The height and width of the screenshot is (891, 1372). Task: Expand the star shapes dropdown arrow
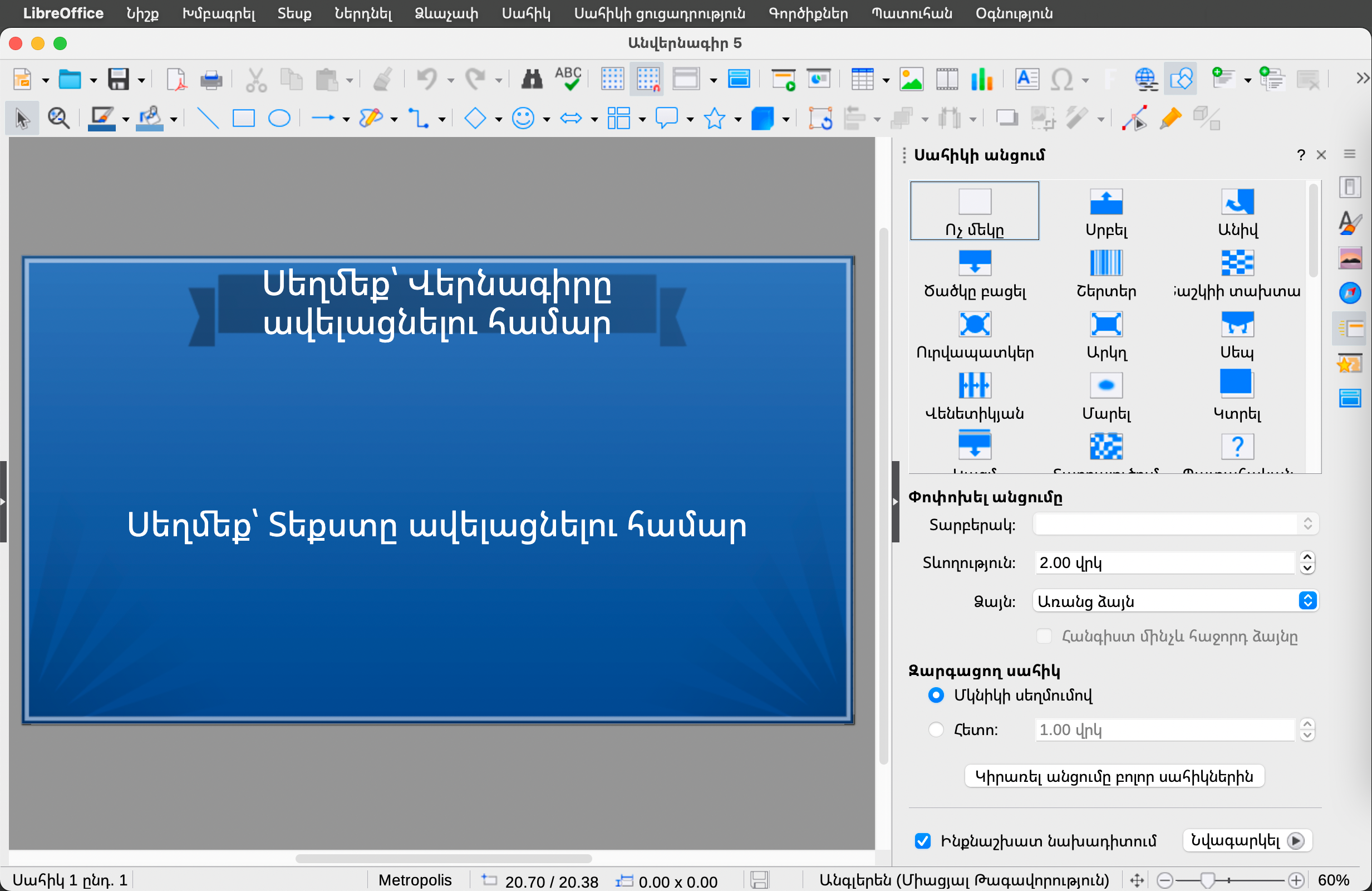(738, 119)
